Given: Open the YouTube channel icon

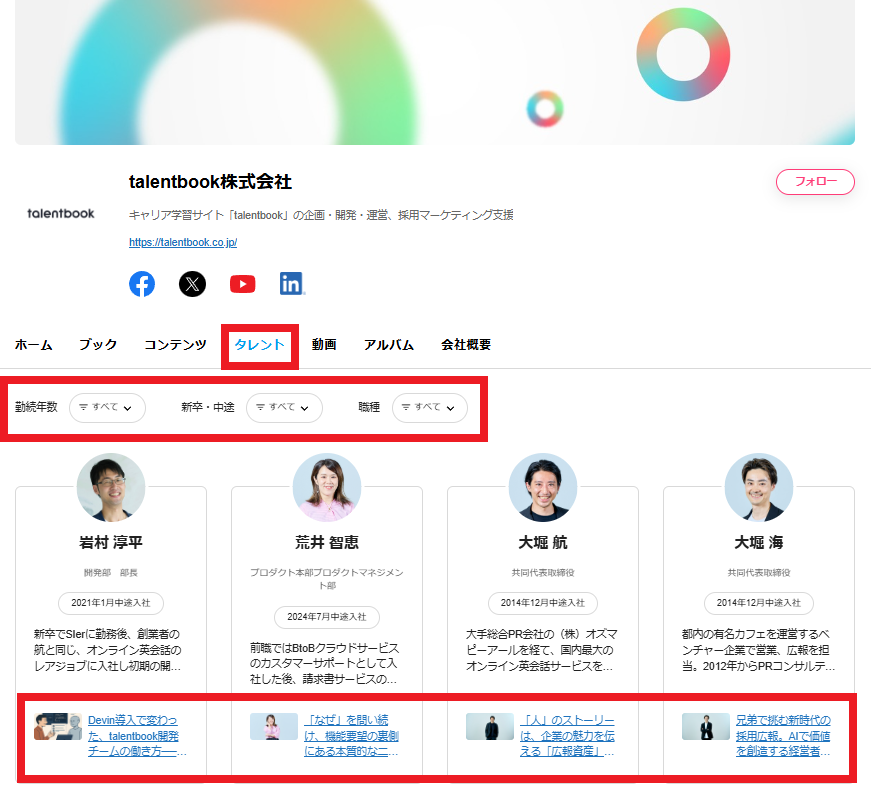Looking at the screenshot, I should click(x=243, y=284).
